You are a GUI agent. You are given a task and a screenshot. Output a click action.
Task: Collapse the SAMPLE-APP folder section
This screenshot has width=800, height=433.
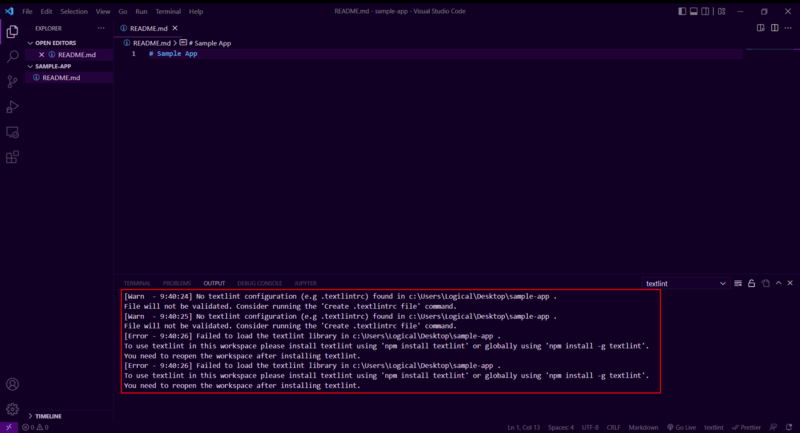tap(31, 66)
